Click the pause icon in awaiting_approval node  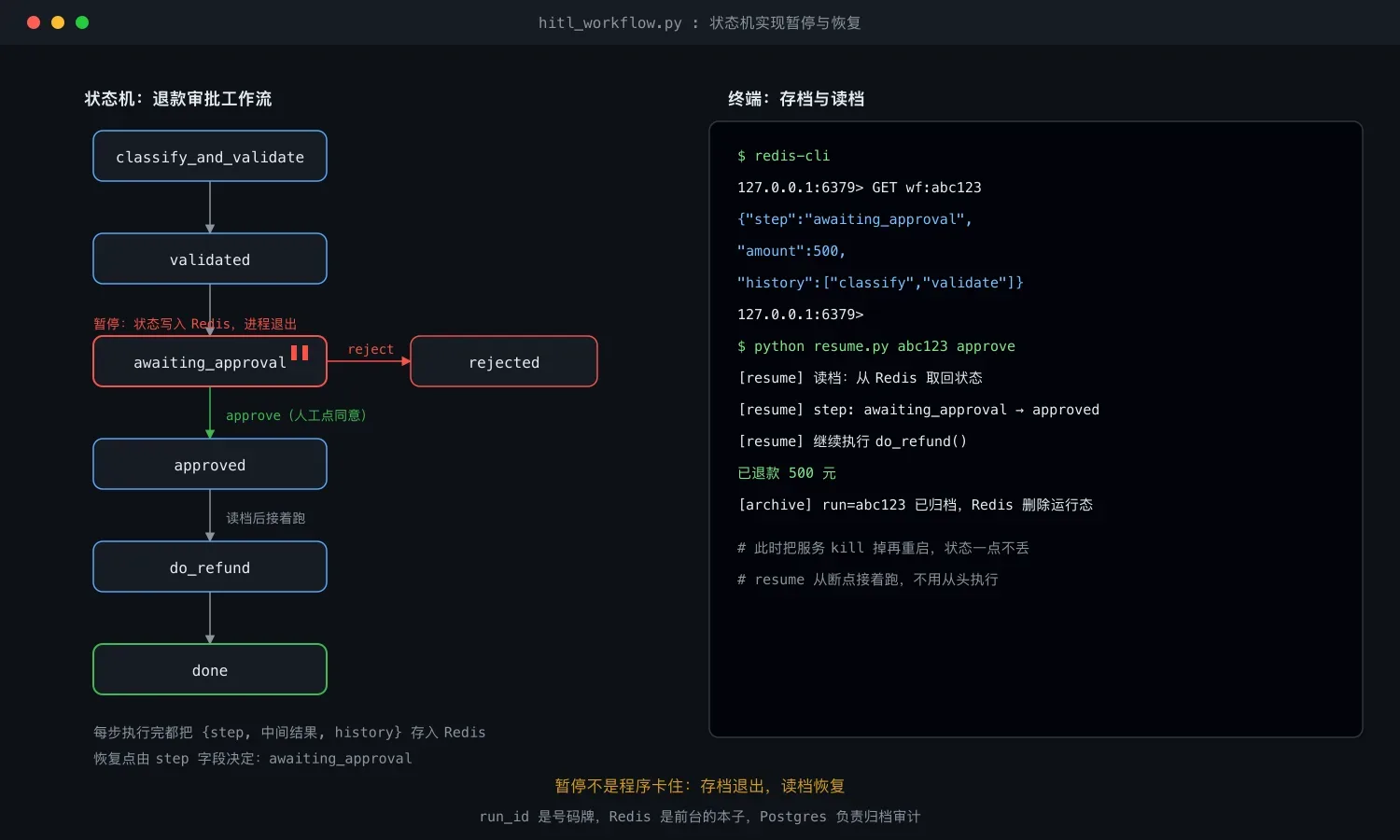(300, 353)
